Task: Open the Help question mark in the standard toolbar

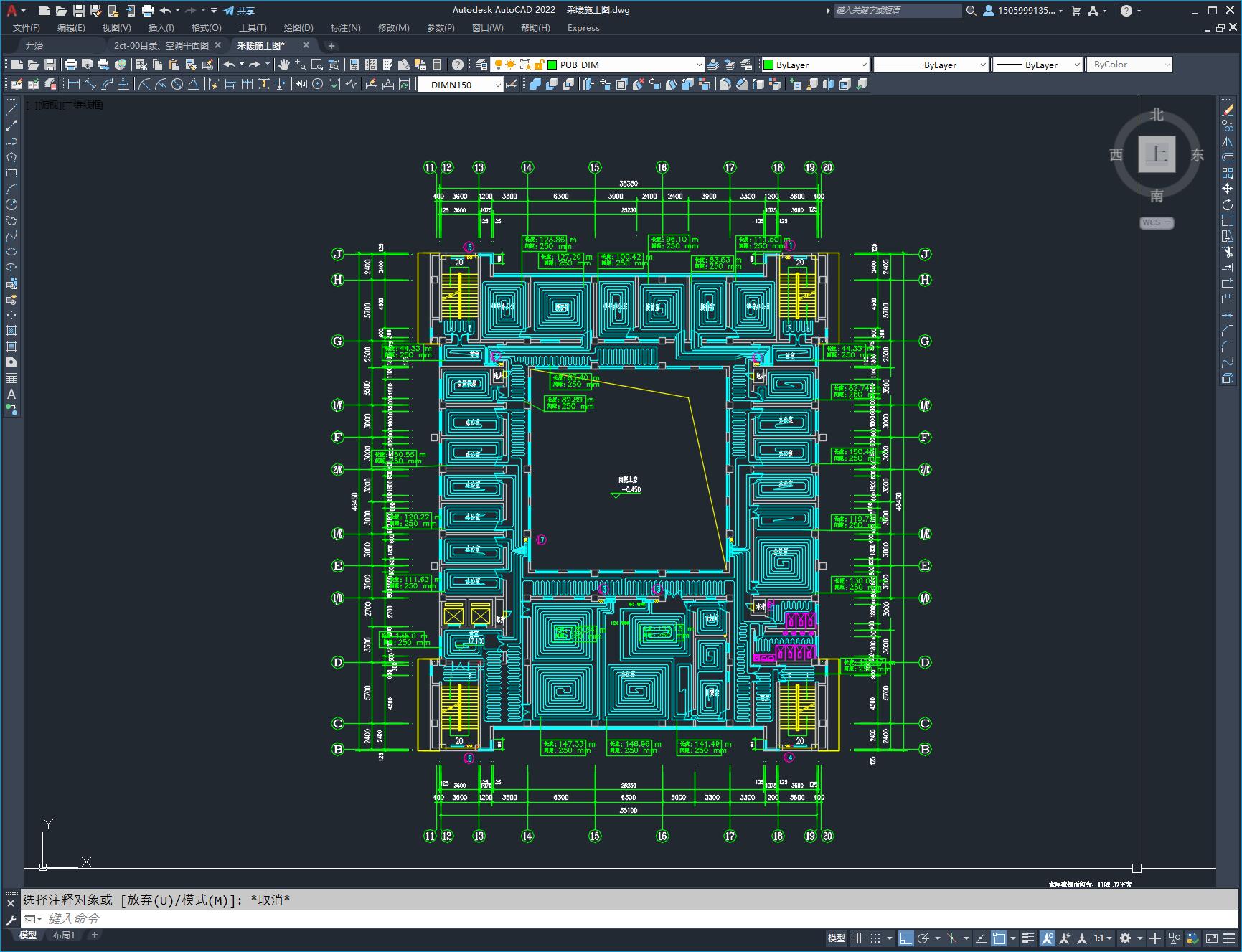Action: click(x=458, y=65)
